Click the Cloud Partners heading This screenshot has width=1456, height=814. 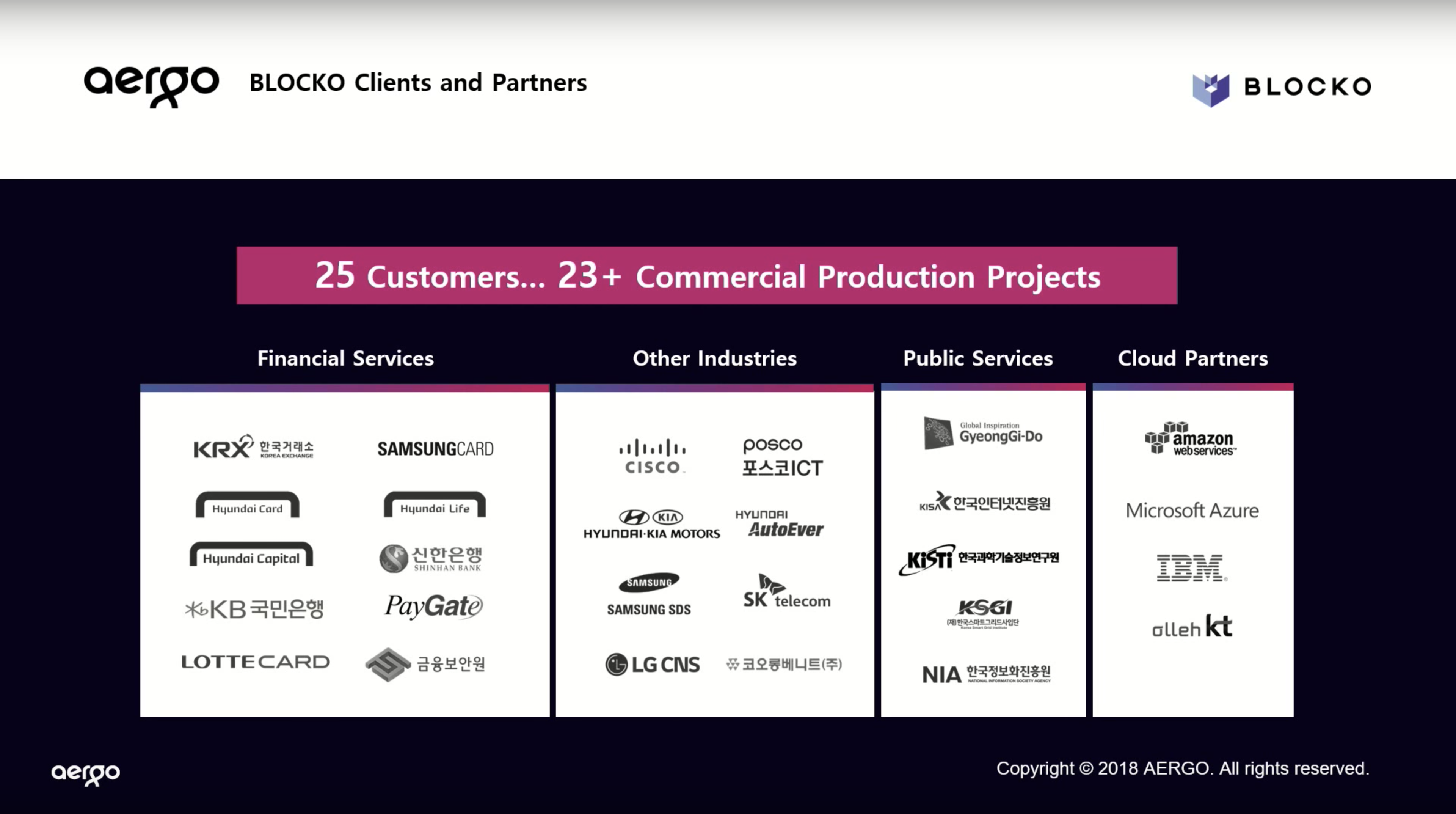[x=1192, y=358]
